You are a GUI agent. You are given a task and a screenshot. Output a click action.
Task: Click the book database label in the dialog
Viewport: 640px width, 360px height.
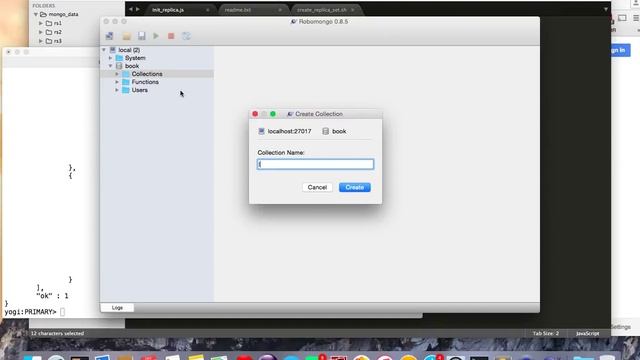[x=339, y=131]
